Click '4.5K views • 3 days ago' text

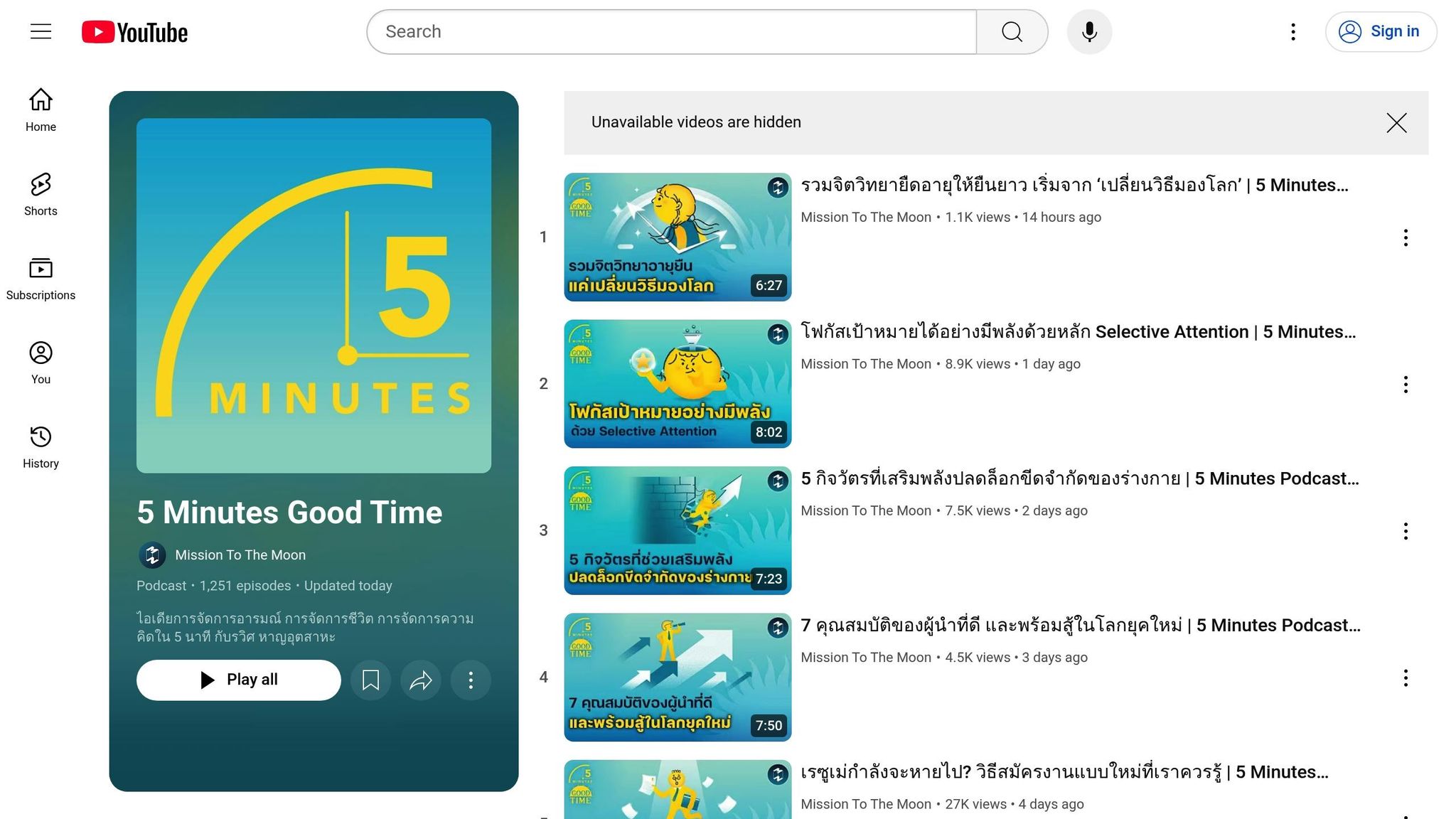tap(1016, 658)
